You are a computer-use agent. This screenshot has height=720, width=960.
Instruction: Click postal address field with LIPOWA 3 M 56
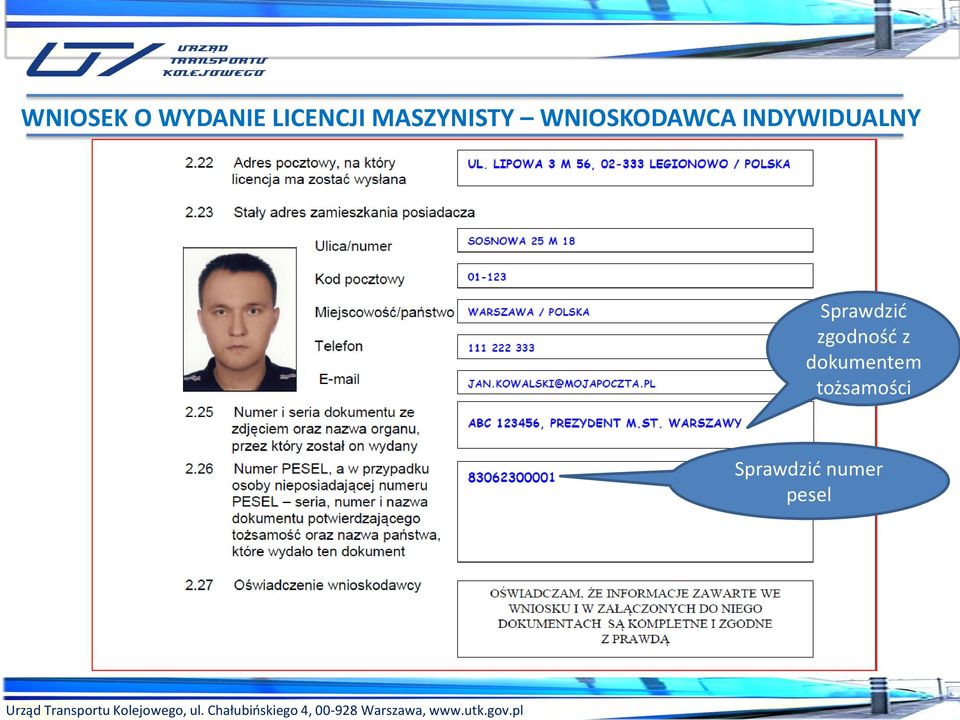click(635, 168)
